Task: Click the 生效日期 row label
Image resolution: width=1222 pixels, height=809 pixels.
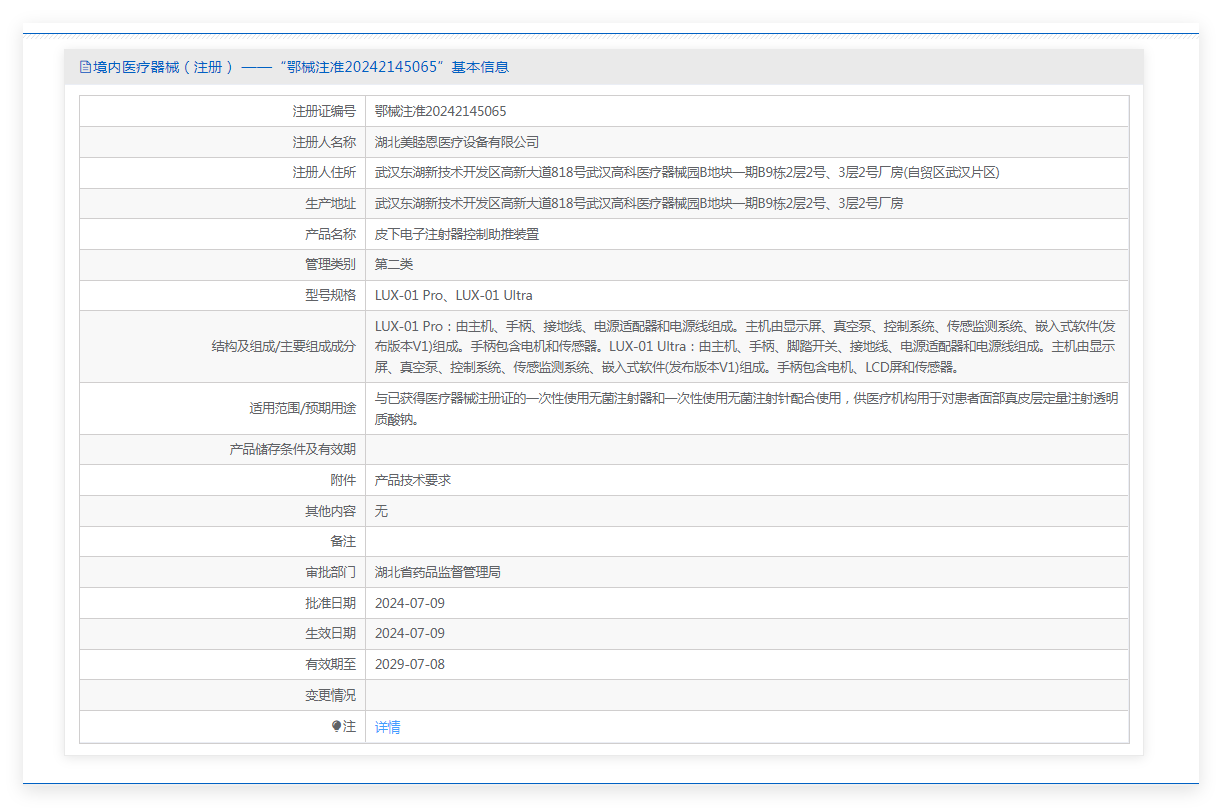Action: 330,634
